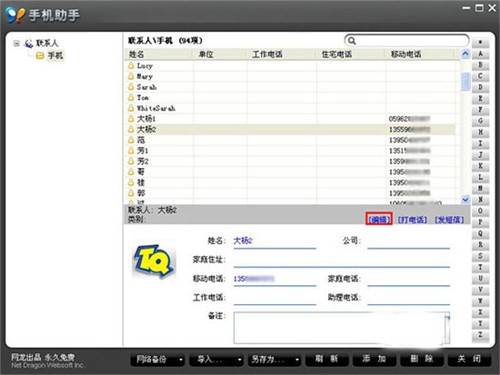Open the 另存为 dropdown arrow
The width and height of the screenshot is (500, 375).
(x=297, y=360)
